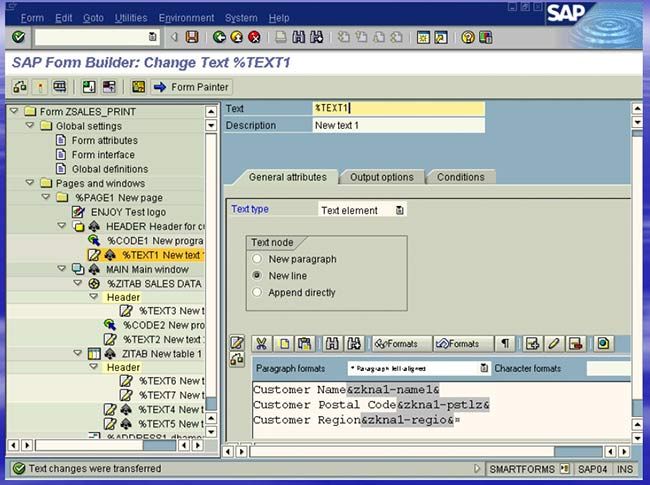Image resolution: width=650 pixels, height=485 pixels.
Task: Click the Insert Field plus icon
Action: pos(532,344)
